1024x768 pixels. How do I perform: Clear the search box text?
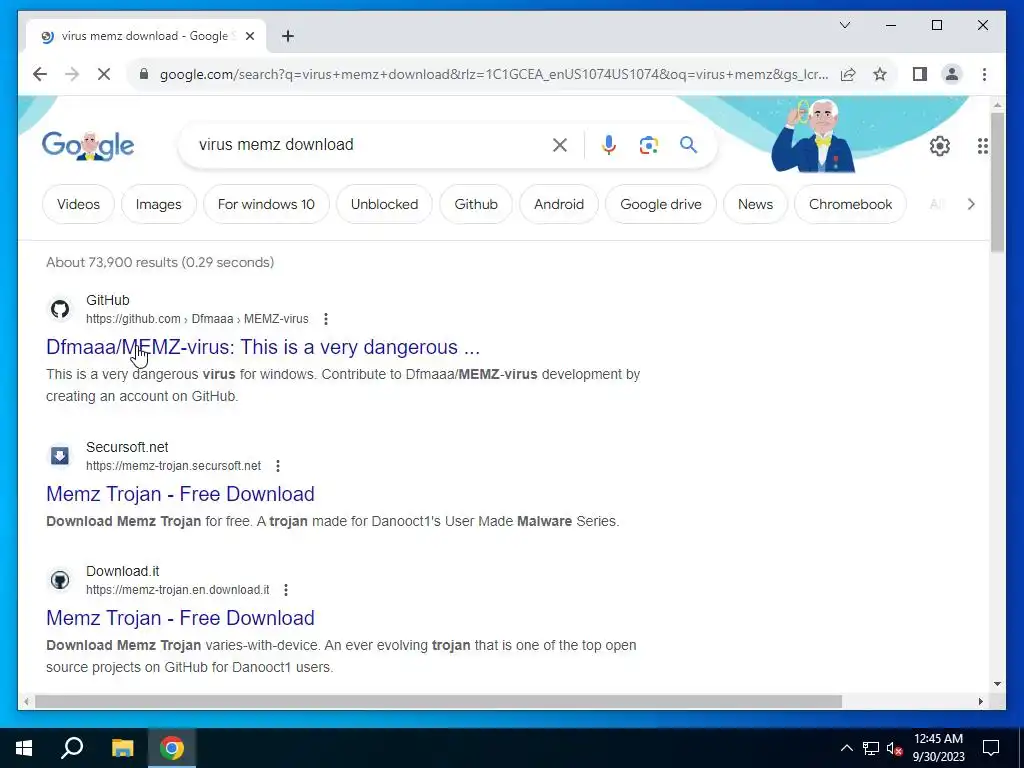point(560,145)
